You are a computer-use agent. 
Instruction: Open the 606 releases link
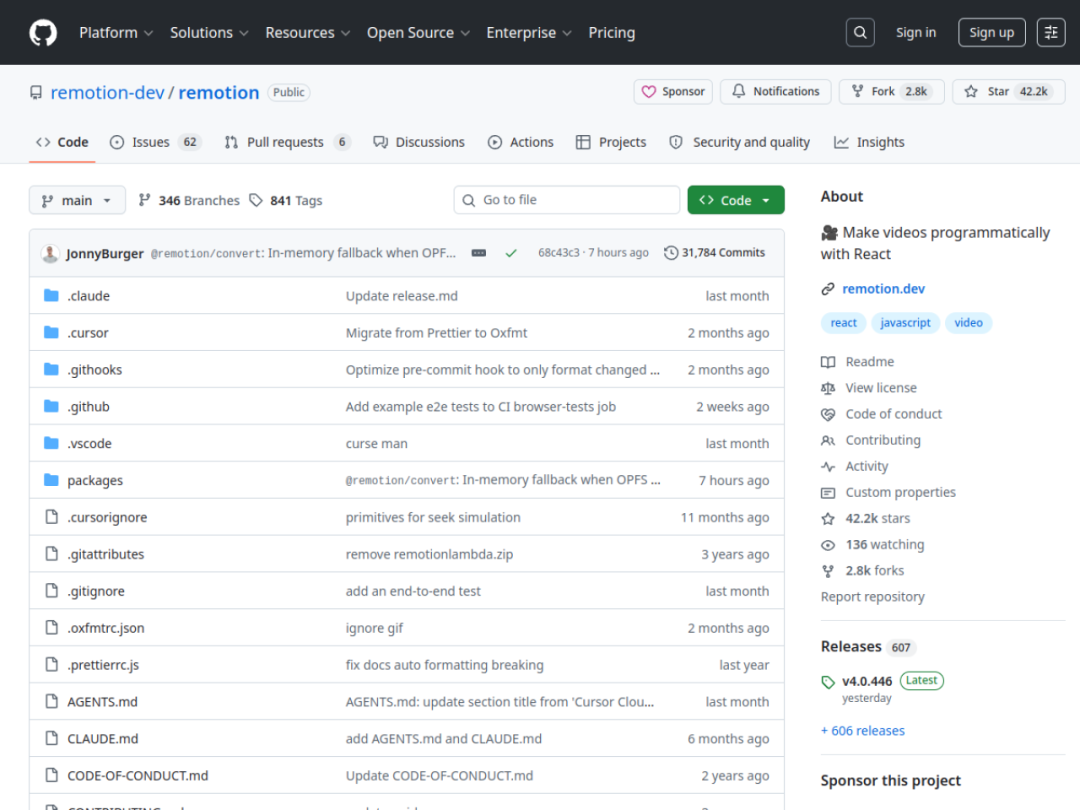863,730
